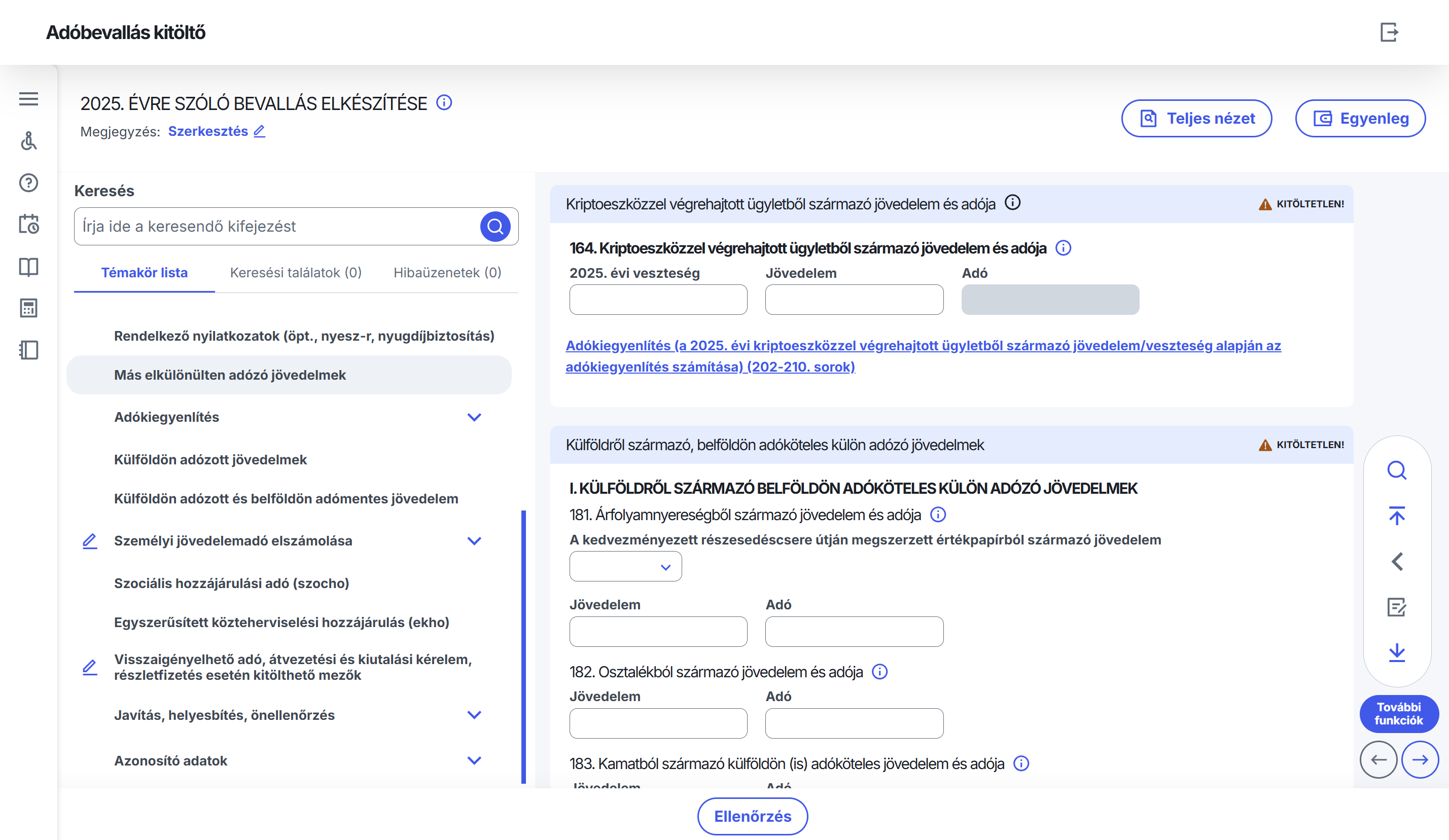Open the hamburger menu in the sidebar
1449x840 pixels.
coord(28,99)
